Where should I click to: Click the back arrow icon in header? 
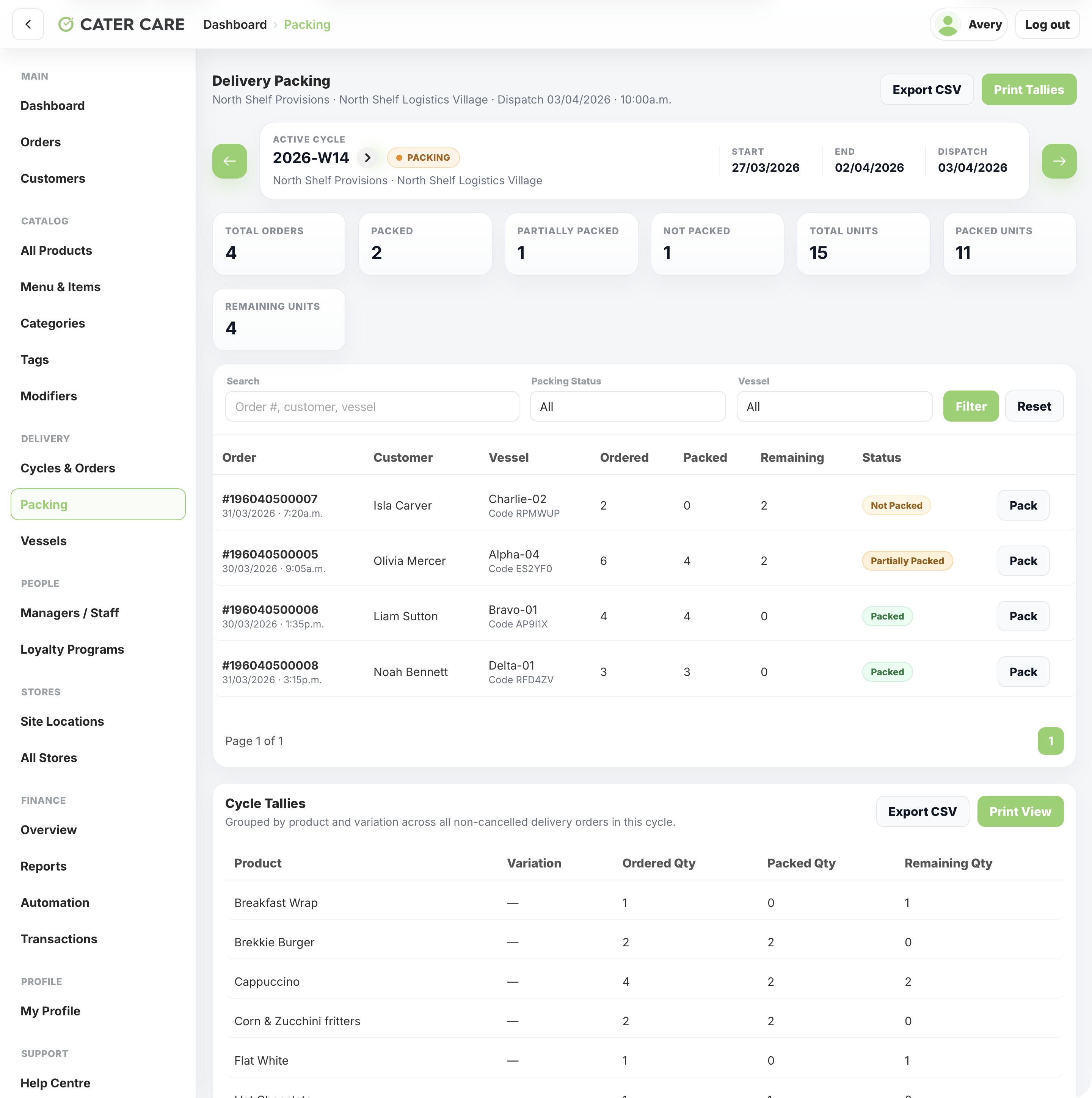[28, 24]
